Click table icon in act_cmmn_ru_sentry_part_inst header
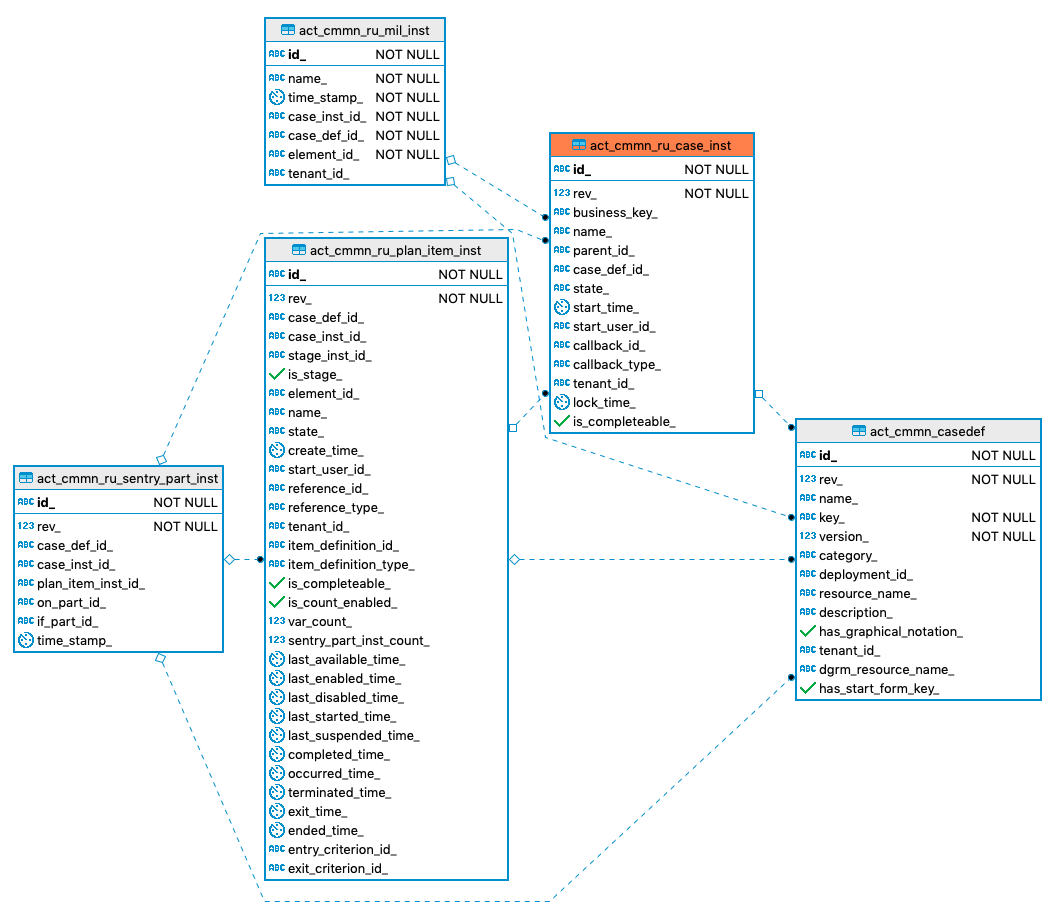Screen dimensions: 1064x915 [26, 478]
